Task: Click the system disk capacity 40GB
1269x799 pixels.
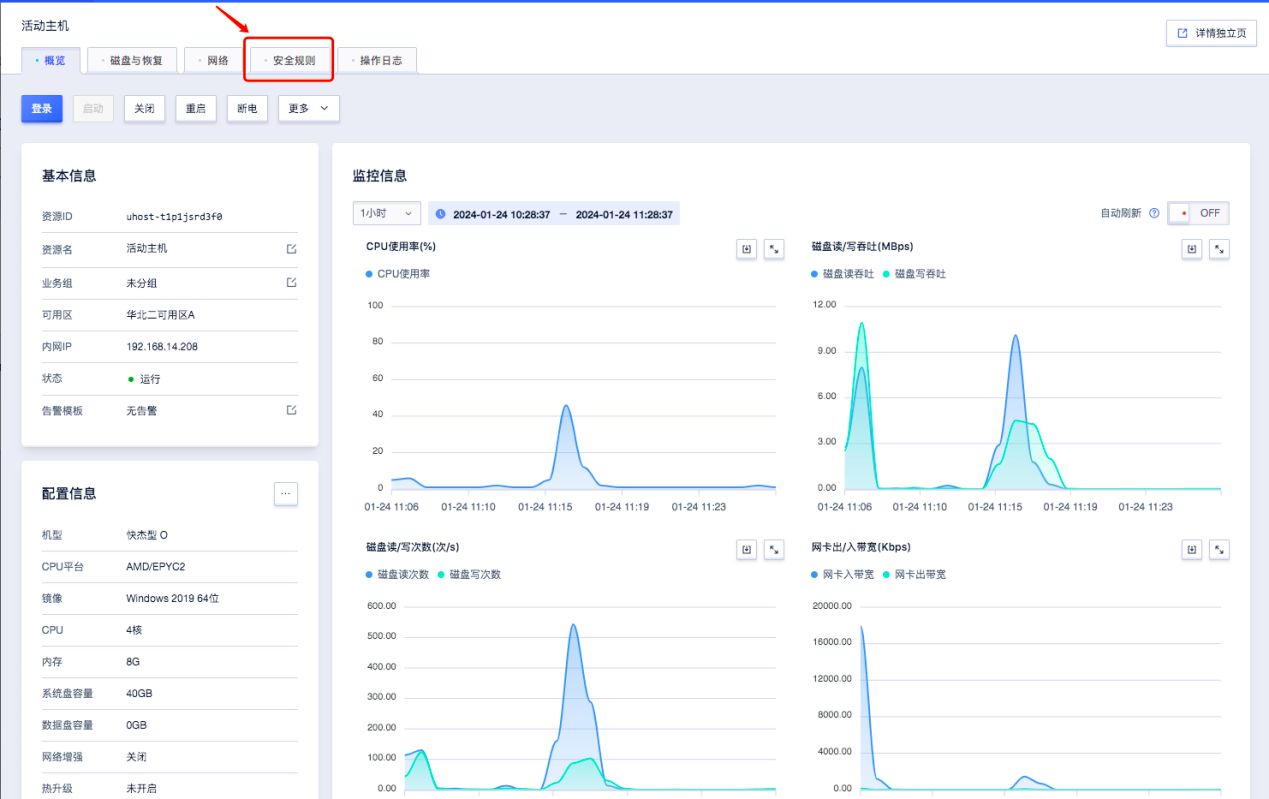Action: pyautogui.click(x=139, y=693)
